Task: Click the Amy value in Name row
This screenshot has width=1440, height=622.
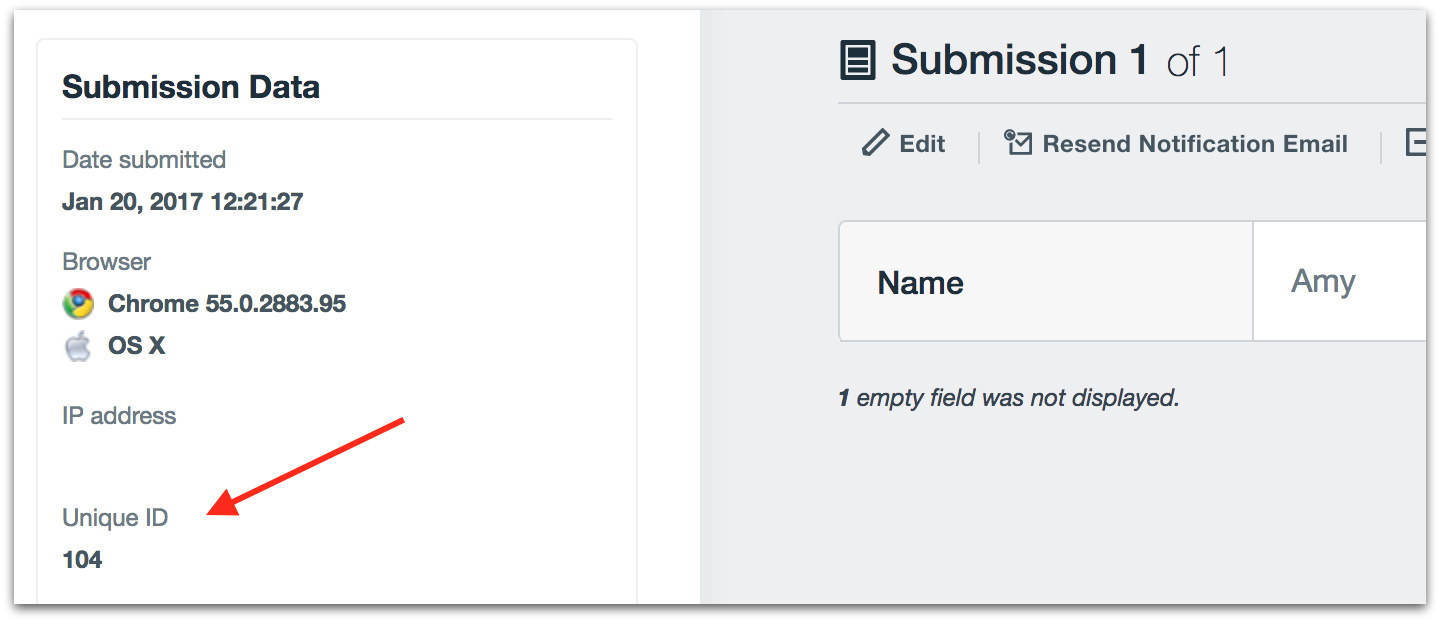Action: tap(1323, 282)
